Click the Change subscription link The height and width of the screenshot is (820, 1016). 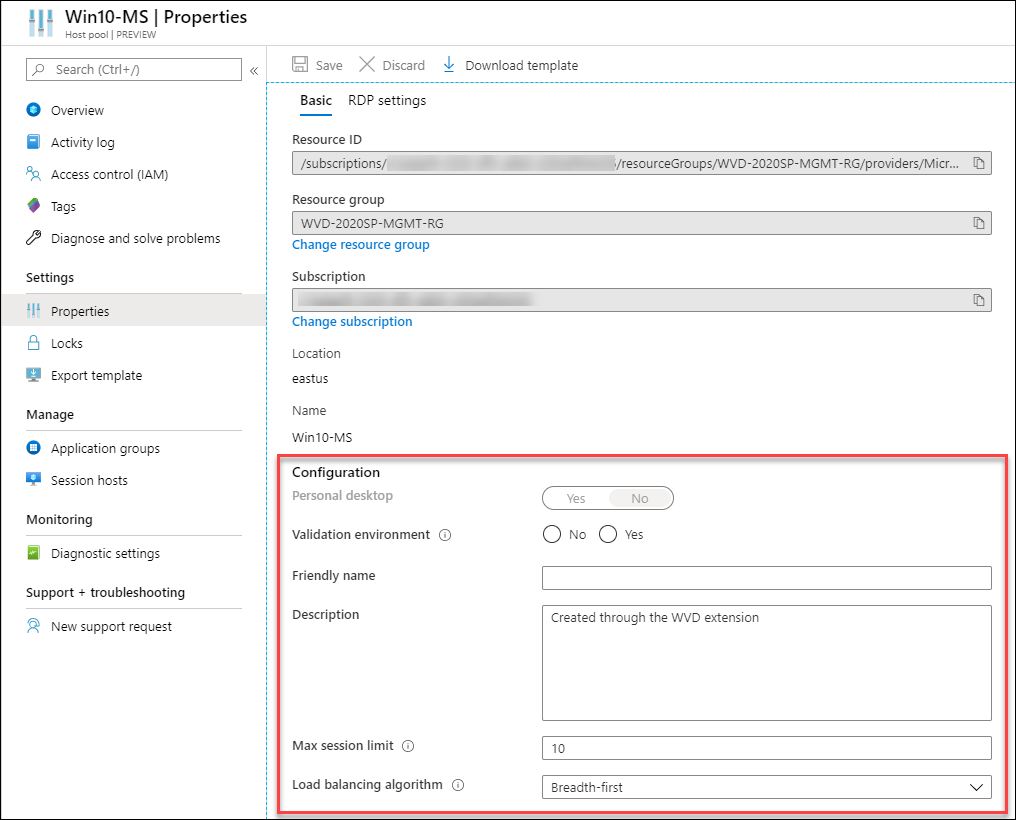pos(352,322)
